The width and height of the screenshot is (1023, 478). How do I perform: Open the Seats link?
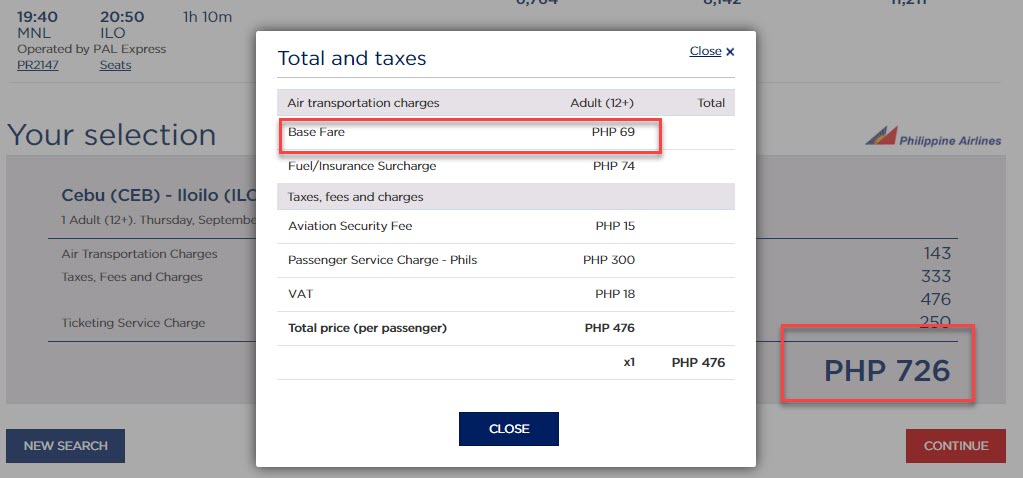click(x=115, y=65)
